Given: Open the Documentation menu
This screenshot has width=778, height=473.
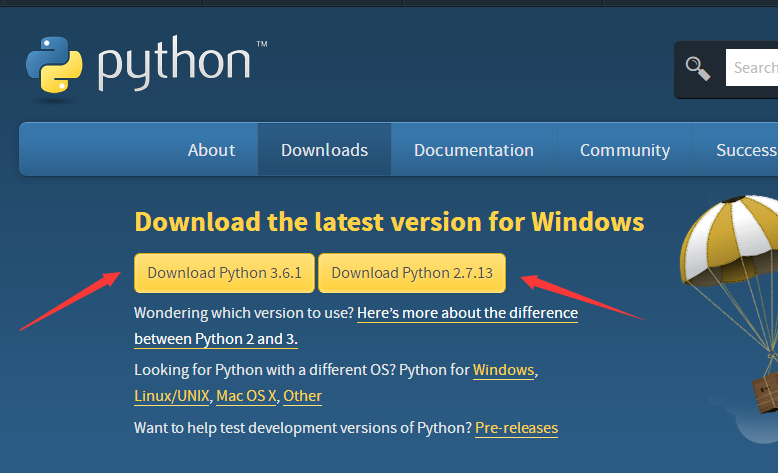Looking at the screenshot, I should coord(473,150).
